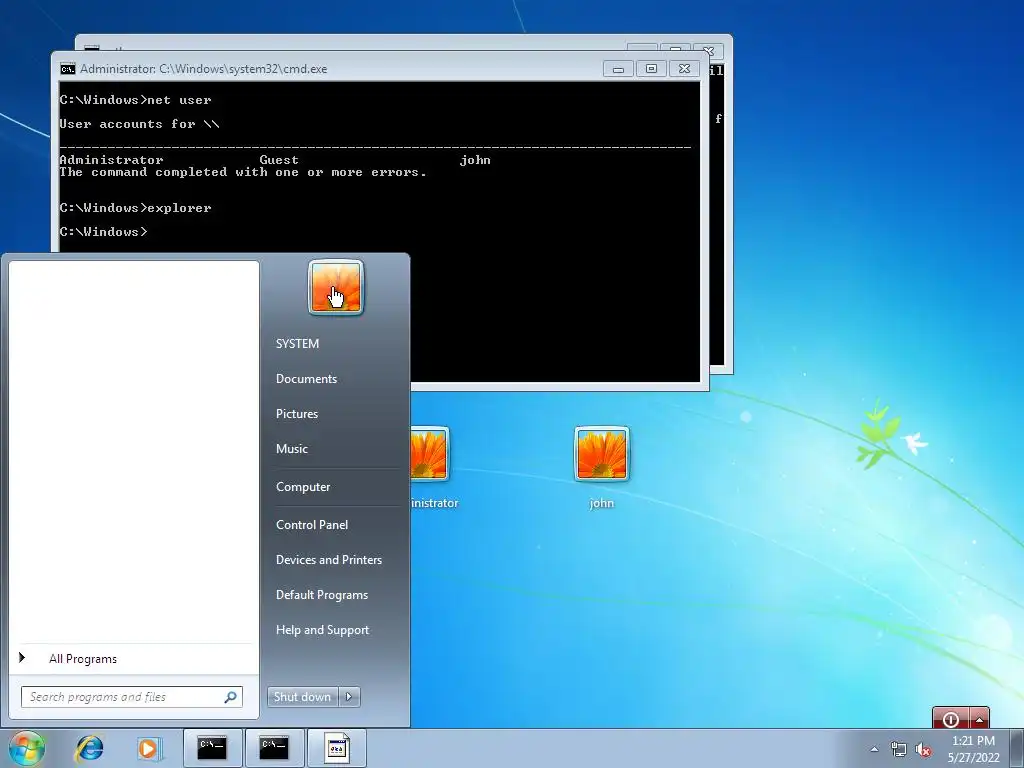Click the muted volume tray icon
The width and height of the screenshot is (1024, 768).
point(923,749)
